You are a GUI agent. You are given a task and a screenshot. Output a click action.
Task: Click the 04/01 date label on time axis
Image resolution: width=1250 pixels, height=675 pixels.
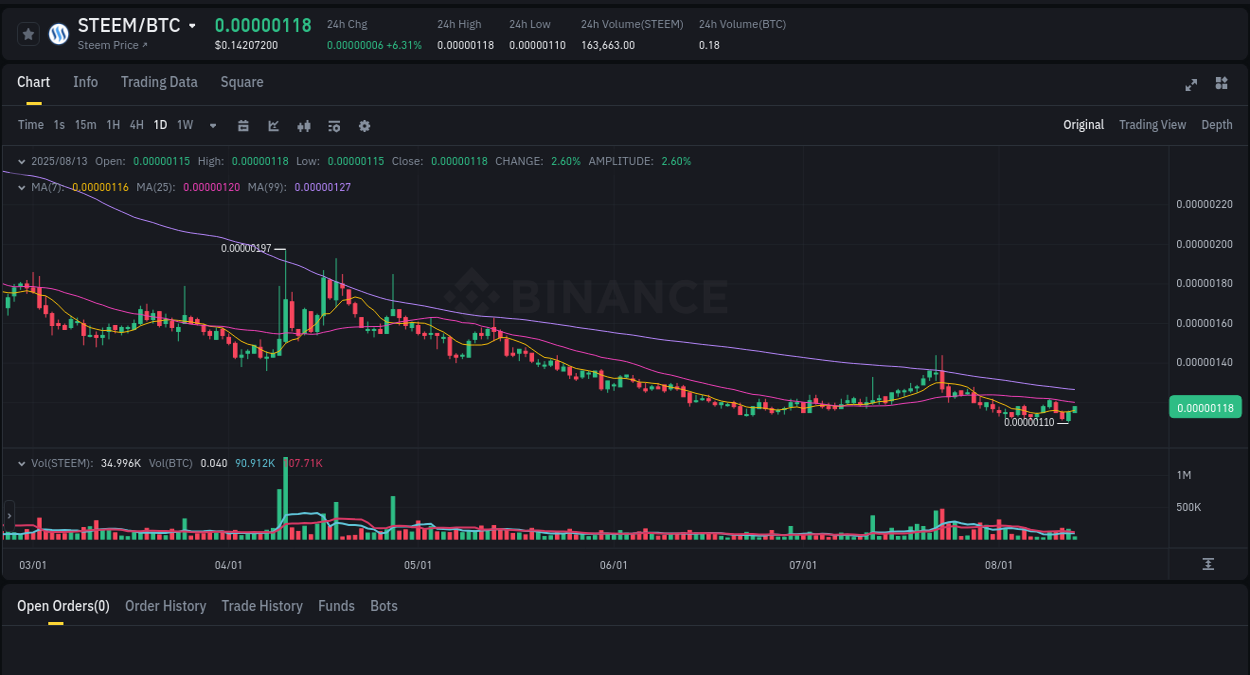[229, 565]
